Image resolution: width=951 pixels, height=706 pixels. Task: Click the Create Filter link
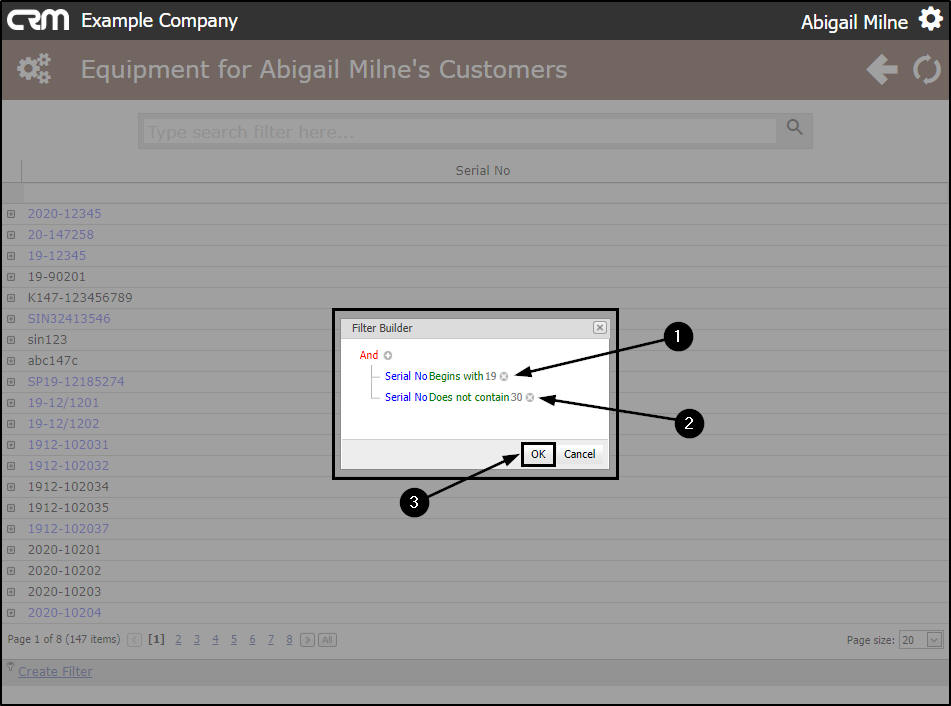[55, 671]
